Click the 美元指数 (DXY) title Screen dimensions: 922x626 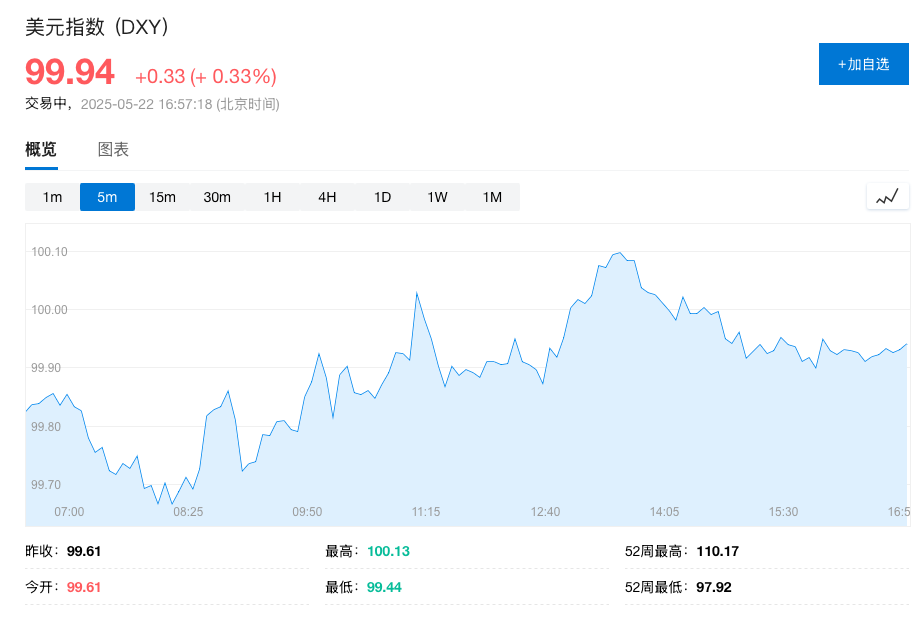97,28
